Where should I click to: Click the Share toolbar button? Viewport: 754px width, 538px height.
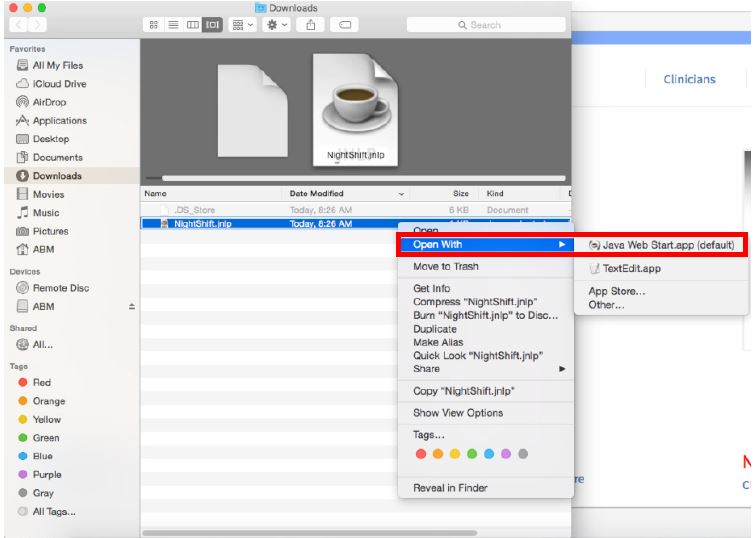(311, 25)
